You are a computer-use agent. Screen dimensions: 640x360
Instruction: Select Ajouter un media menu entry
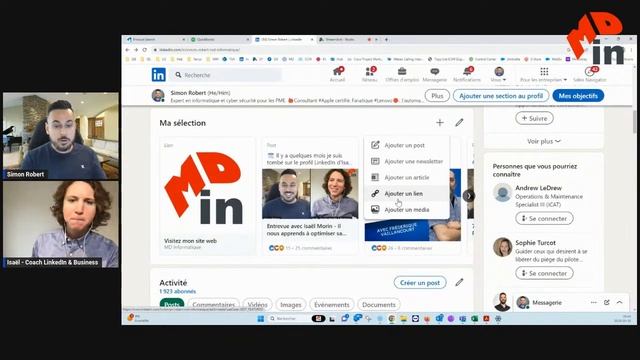407,209
